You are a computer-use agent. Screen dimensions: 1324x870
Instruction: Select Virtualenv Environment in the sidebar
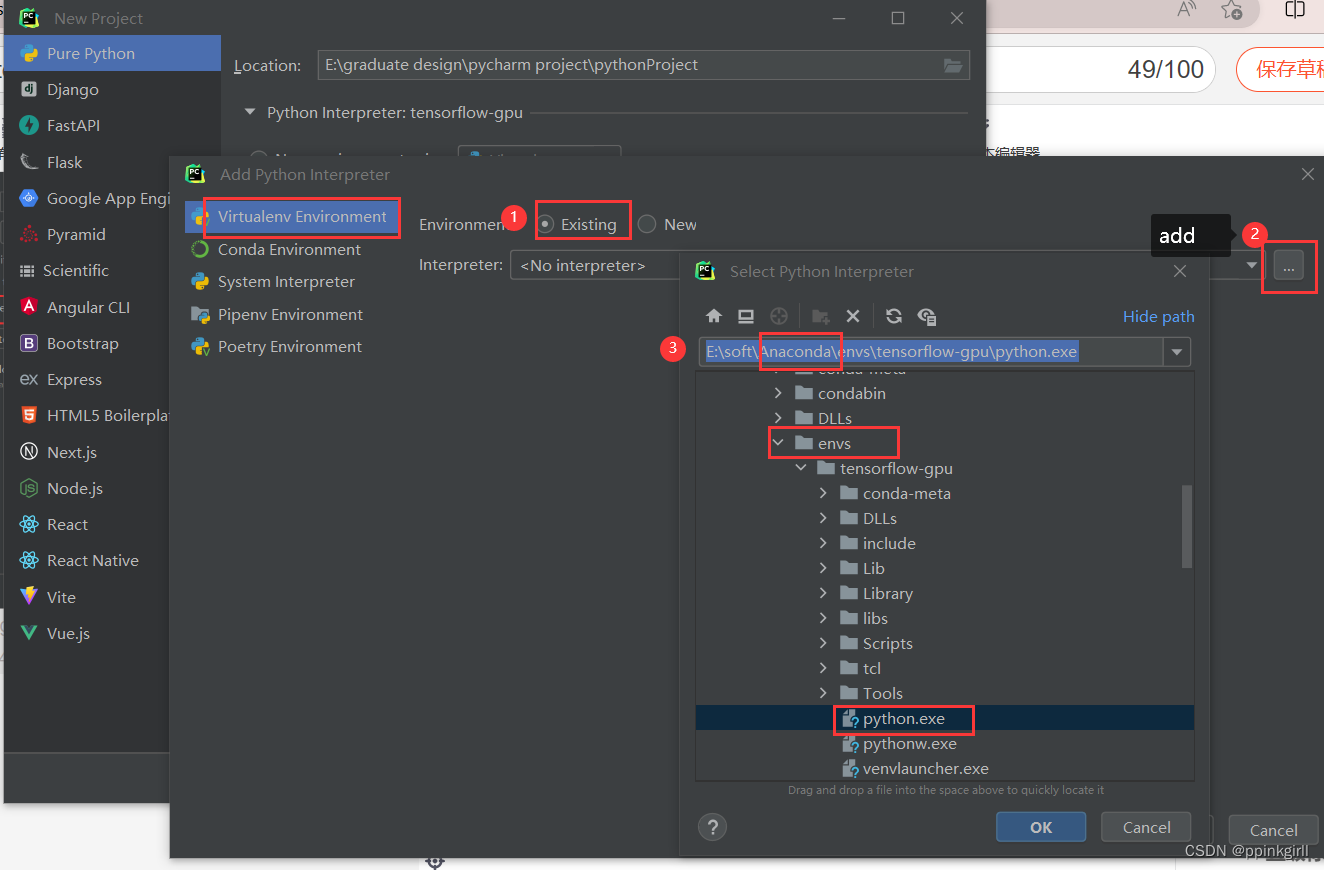[x=292, y=216]
